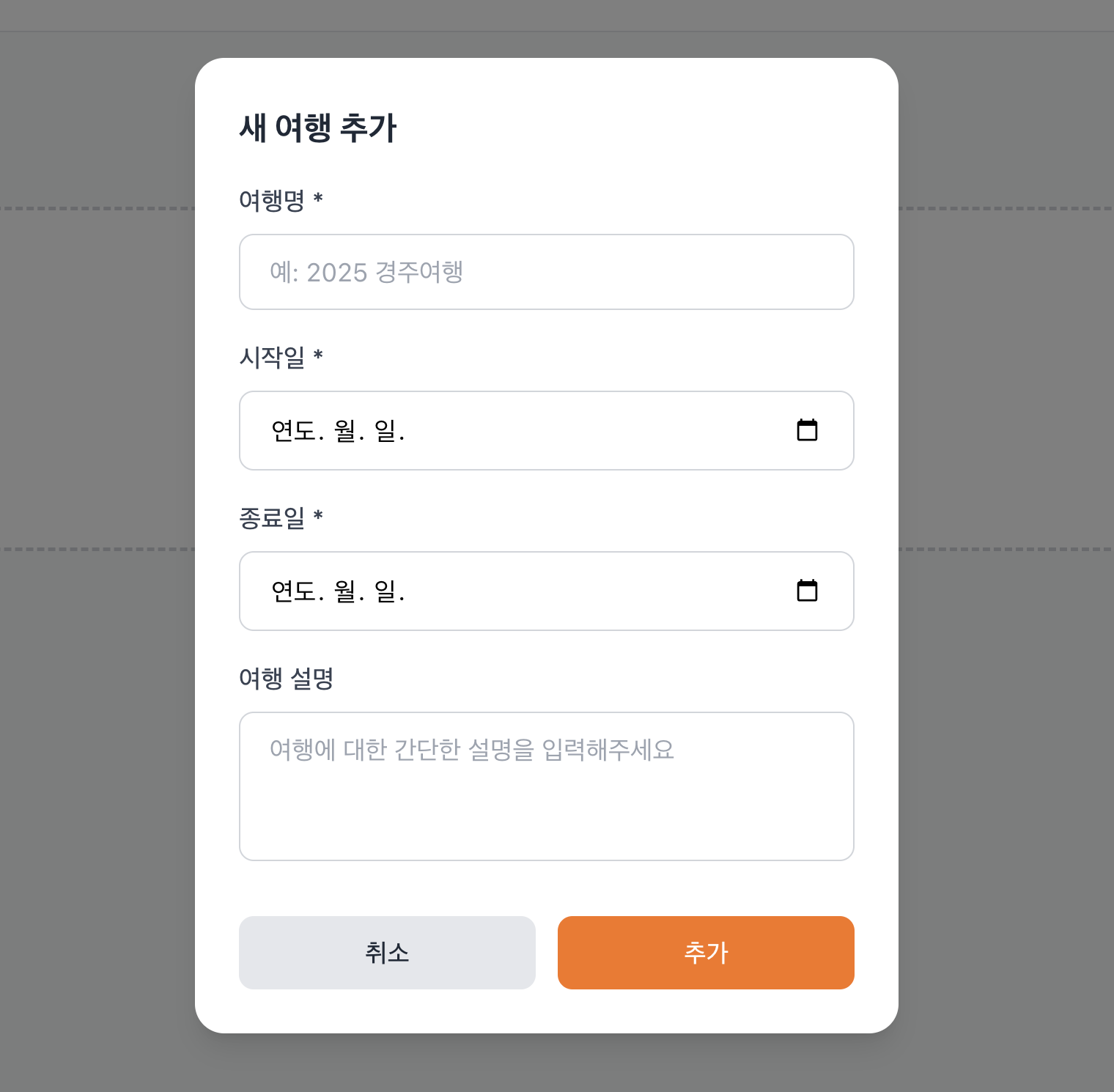The height and width of the screenshot is (1092, 1114).
Task: Click the required asterisk beside 여행명
Action: point(318,198)
